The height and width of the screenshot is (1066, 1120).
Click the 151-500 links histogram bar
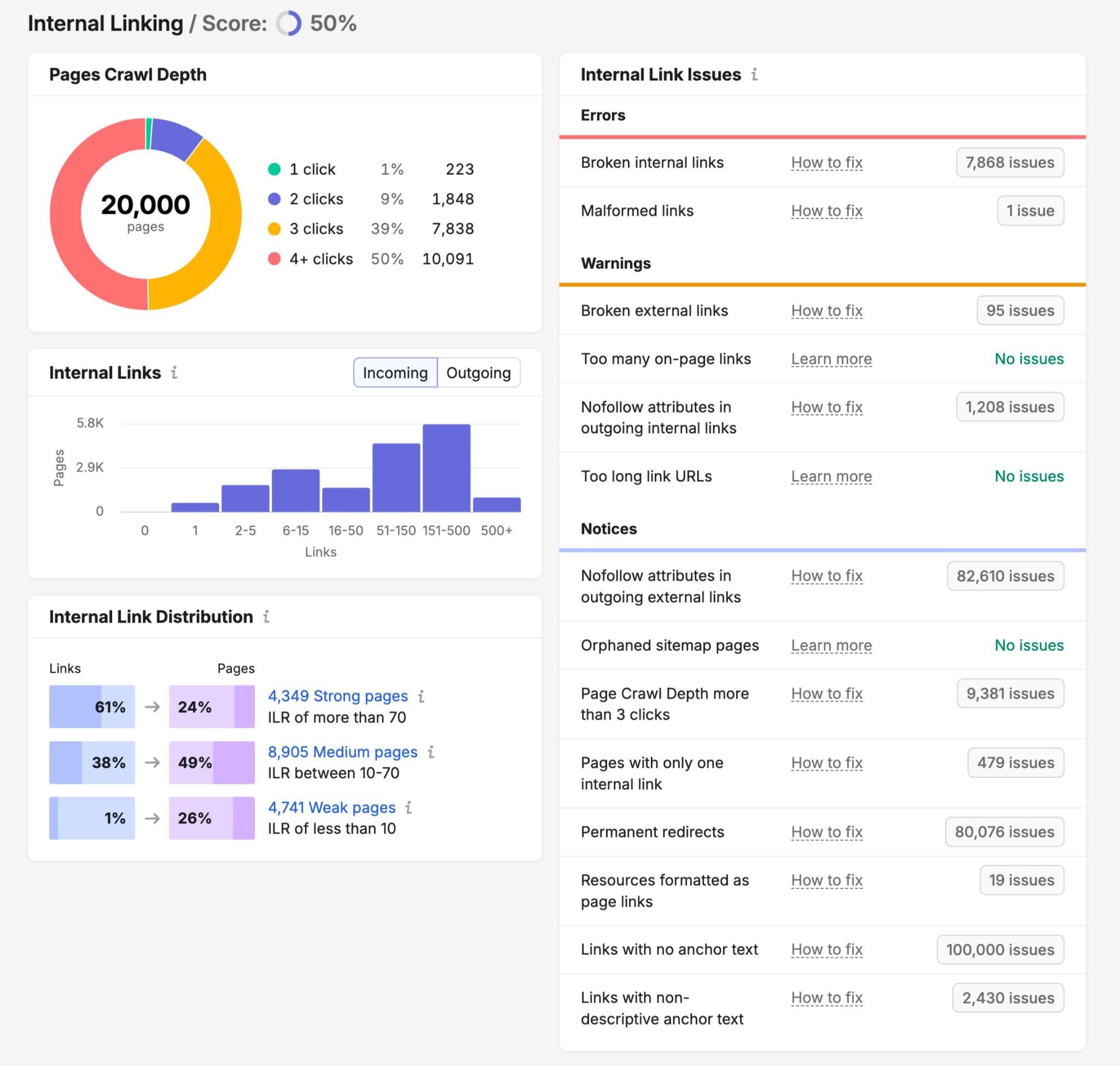(x=446, y=468)
